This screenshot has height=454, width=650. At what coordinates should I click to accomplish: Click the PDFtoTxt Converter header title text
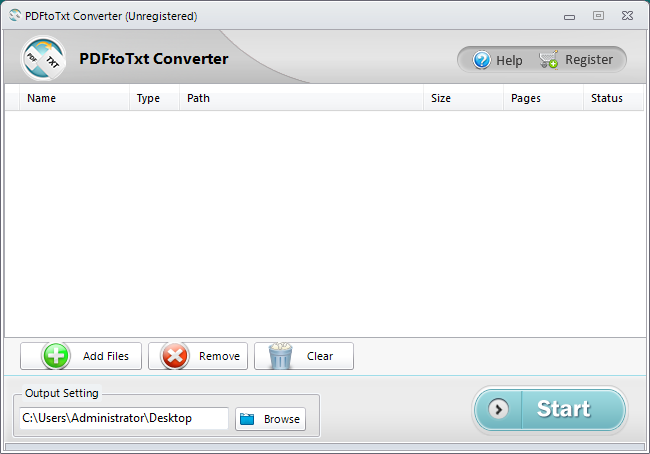pyautogui.click(x=153, y=59)
